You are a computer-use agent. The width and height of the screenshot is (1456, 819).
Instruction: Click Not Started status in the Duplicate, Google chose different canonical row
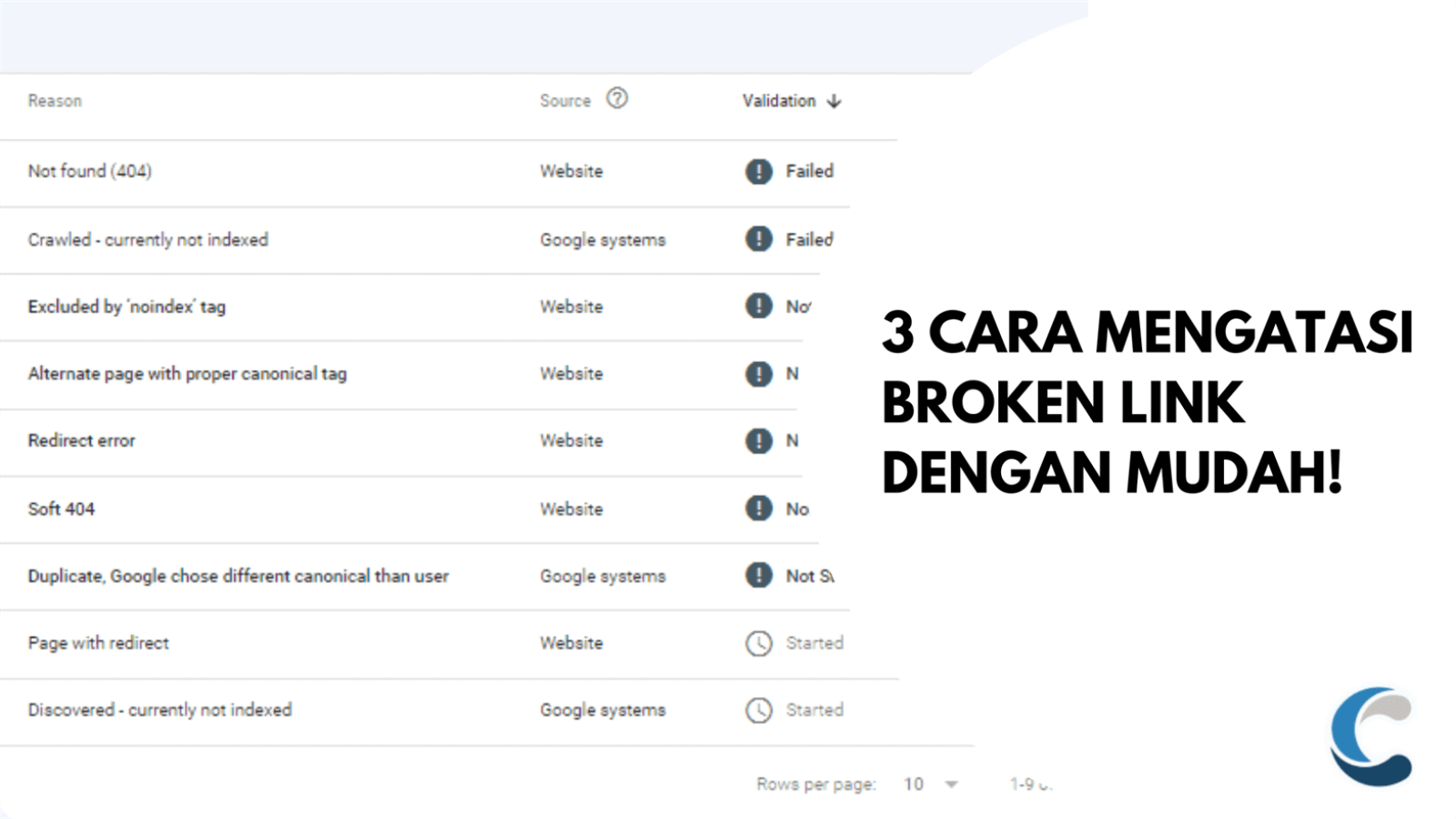[x=810, y=576]
